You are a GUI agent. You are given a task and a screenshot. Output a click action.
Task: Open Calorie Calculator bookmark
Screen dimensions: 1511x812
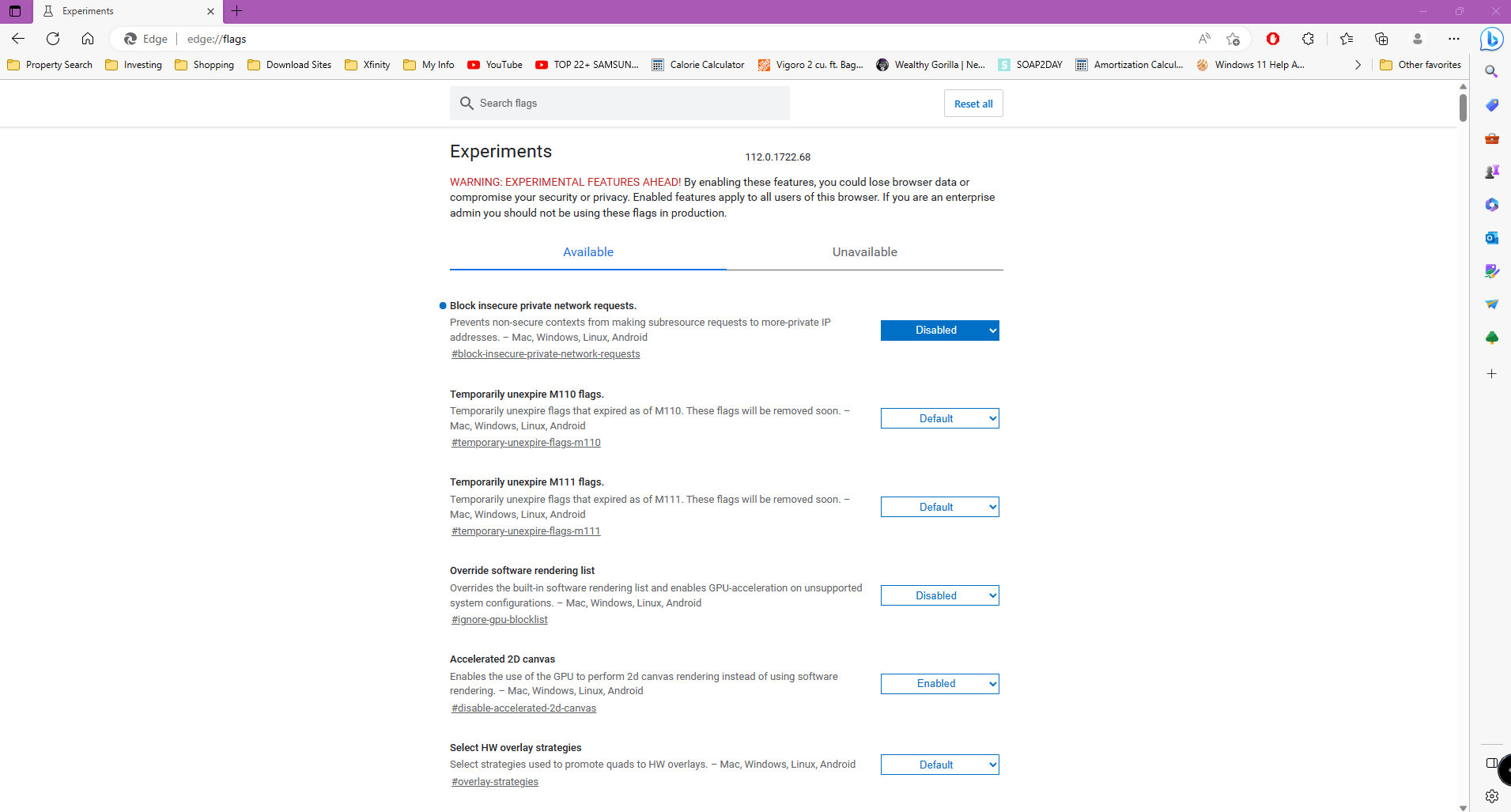pos(698,65)
